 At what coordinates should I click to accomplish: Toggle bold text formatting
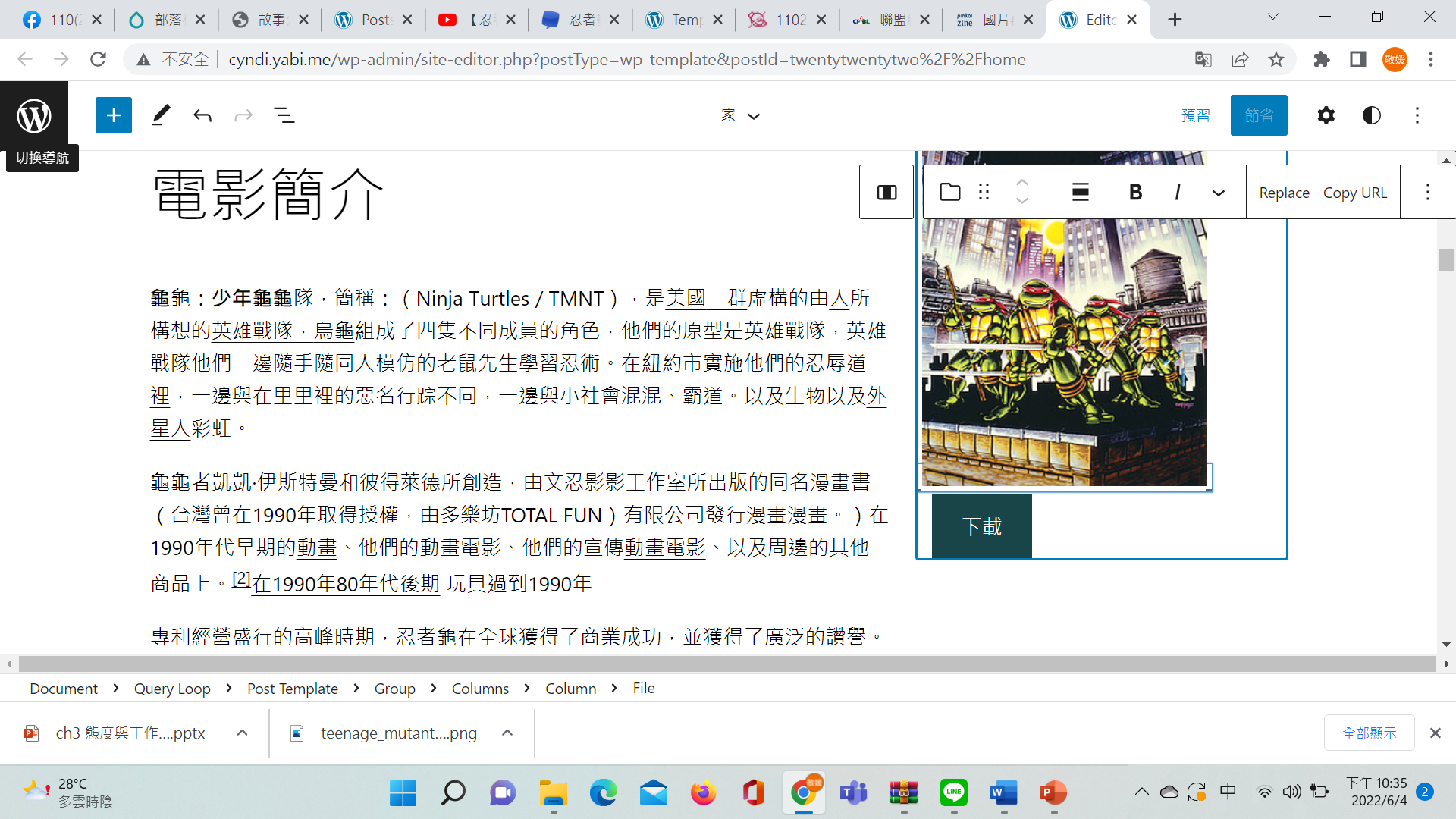tap(1135, 193)
